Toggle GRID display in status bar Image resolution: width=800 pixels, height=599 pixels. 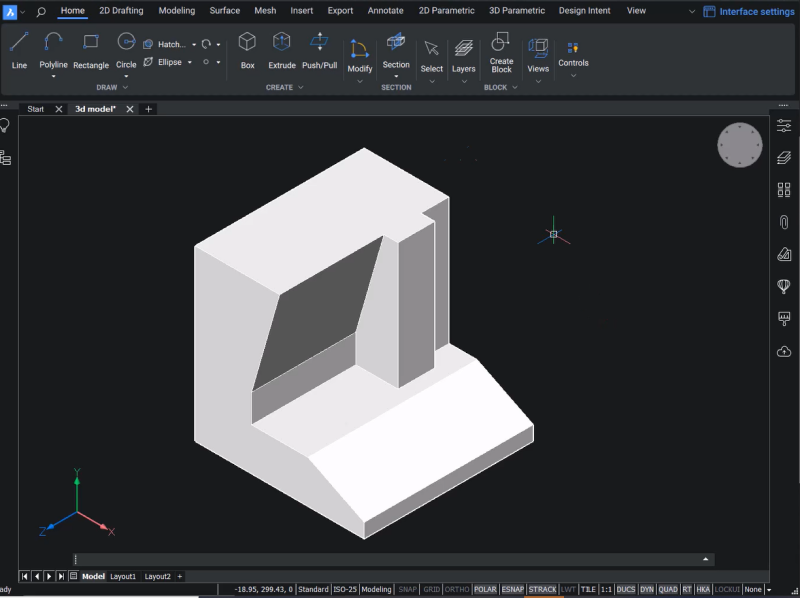pyautogui.click(x=430, y=589)
